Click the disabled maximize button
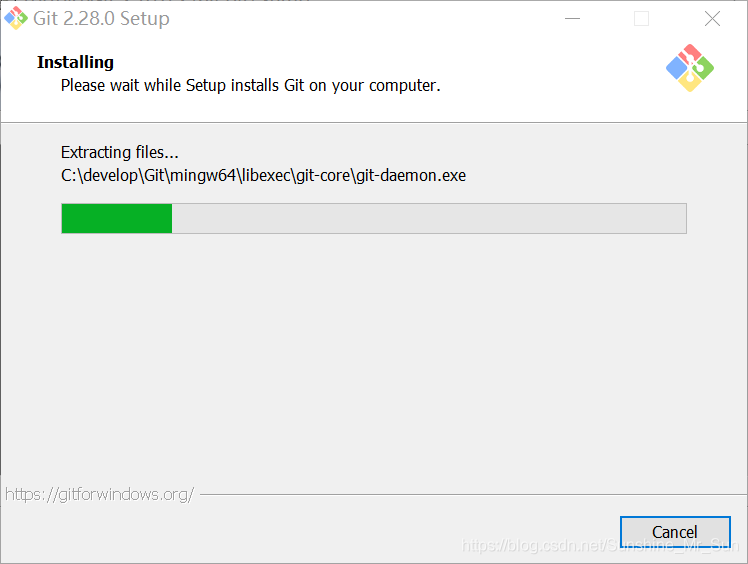 642,19
